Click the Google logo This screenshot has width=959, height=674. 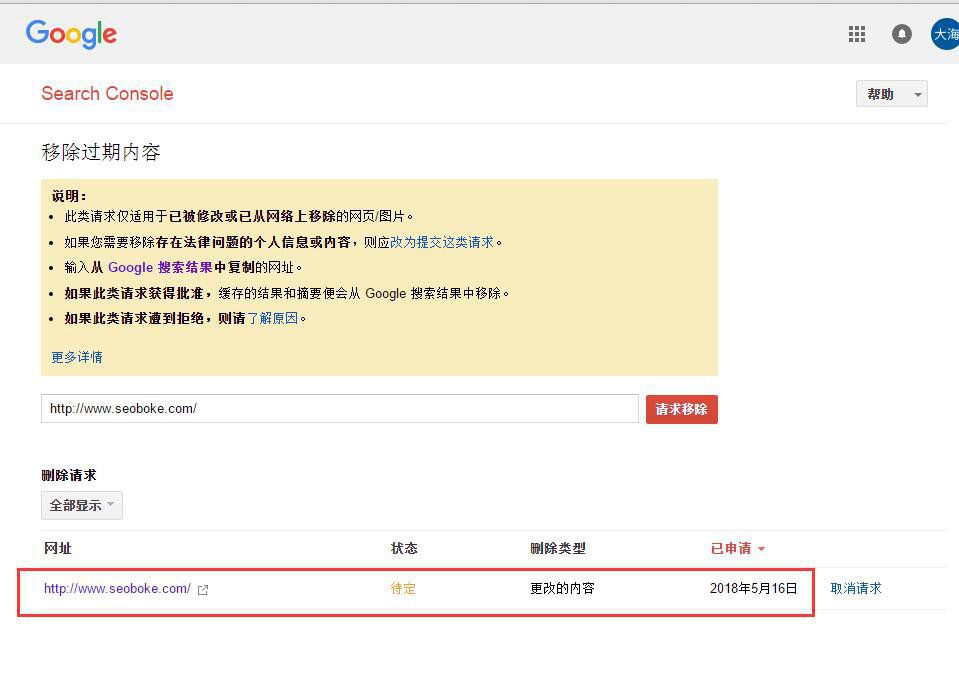[71, 34]
